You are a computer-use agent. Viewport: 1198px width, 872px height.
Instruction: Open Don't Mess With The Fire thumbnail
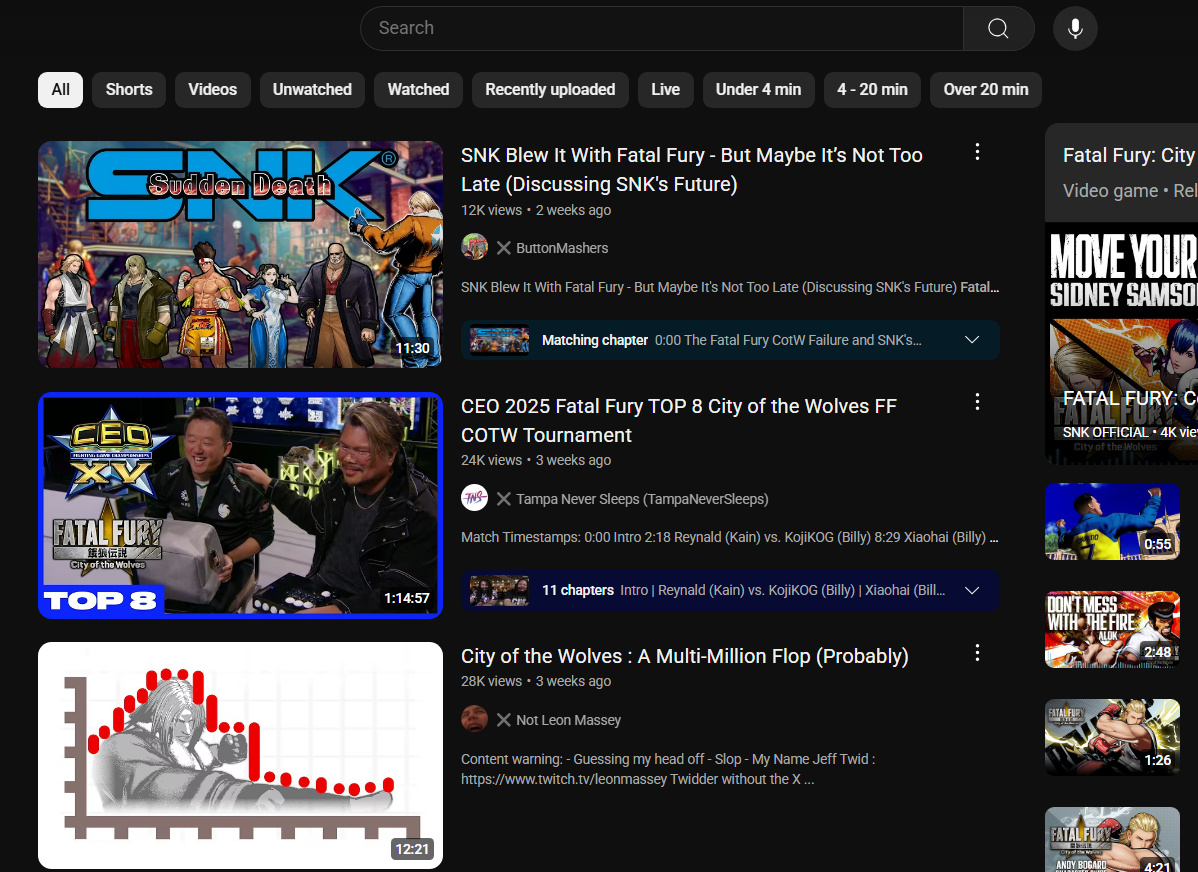click(x=1112, y=629)
